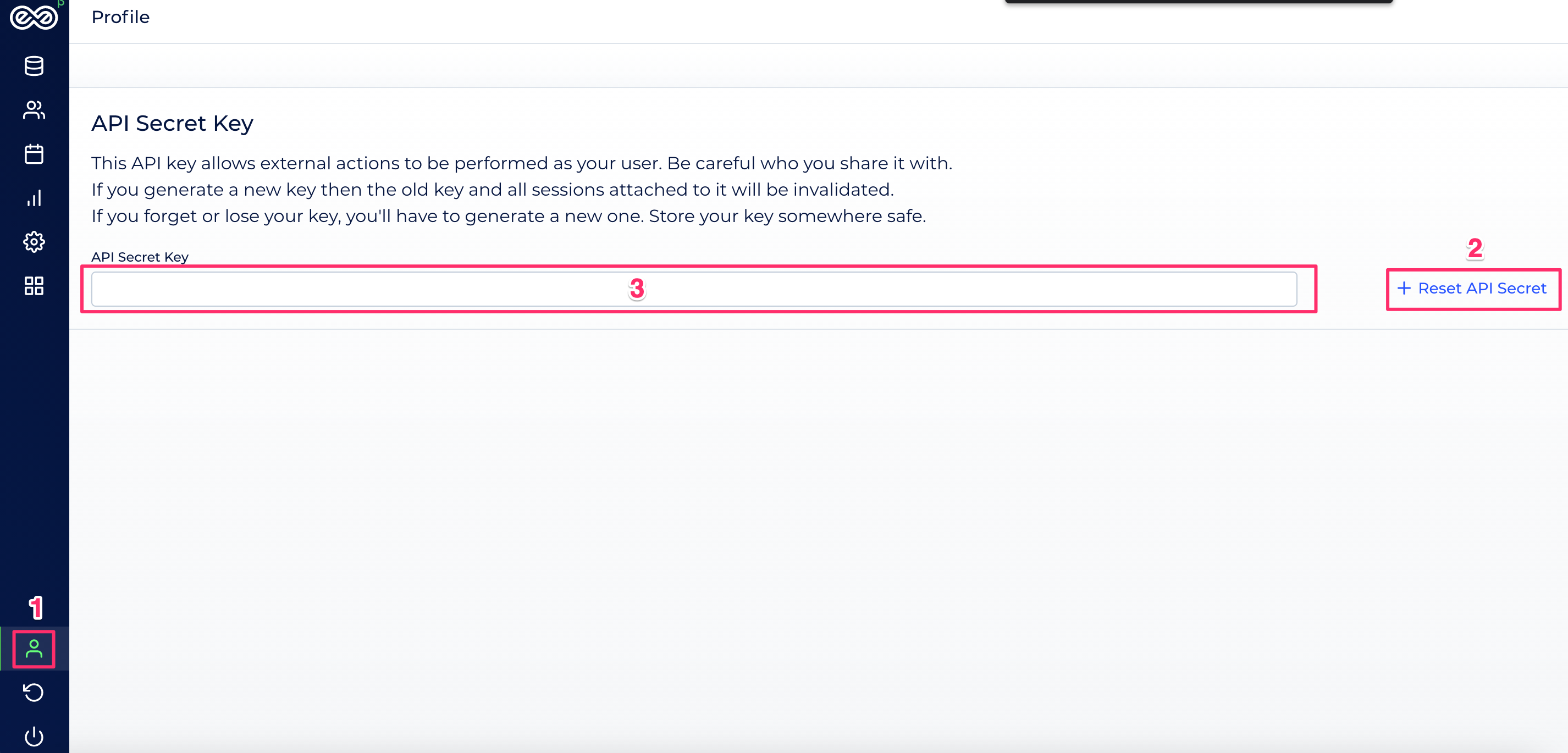
Task: Open the database section from the sidebar
Action: (34, 66)
